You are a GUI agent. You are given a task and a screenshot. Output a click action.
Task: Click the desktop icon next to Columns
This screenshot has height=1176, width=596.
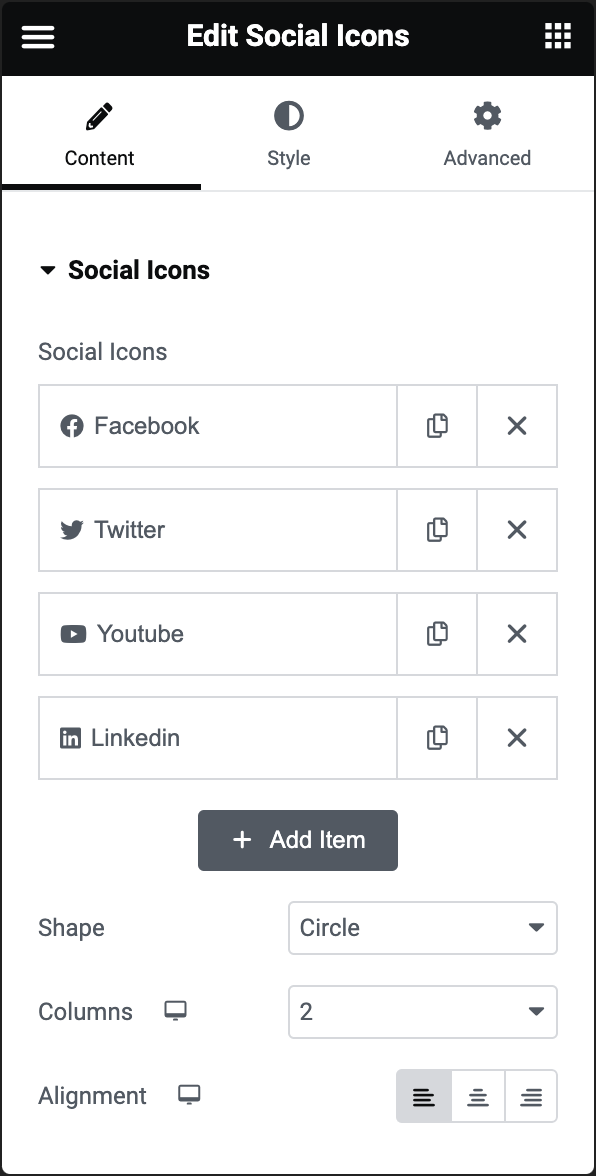175,1012
